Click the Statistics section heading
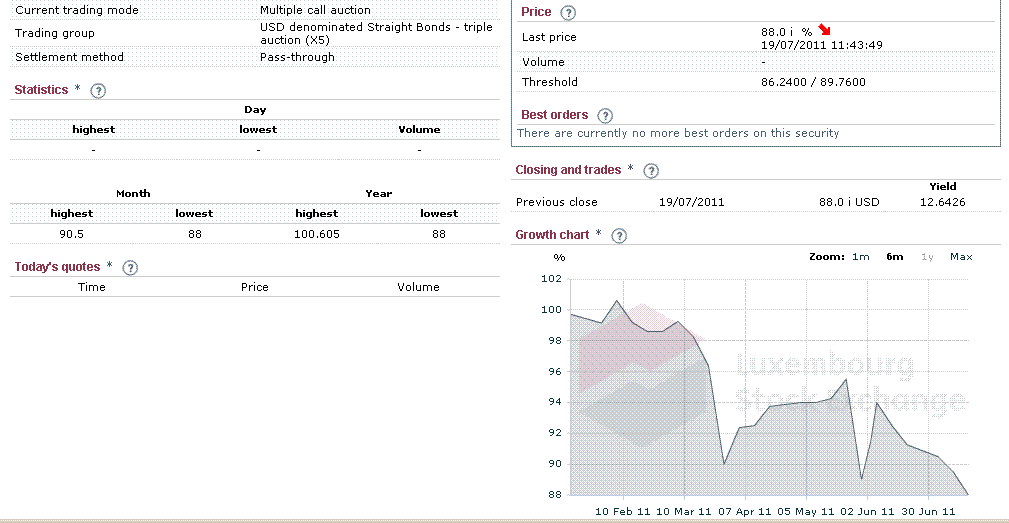 point(41,90)
